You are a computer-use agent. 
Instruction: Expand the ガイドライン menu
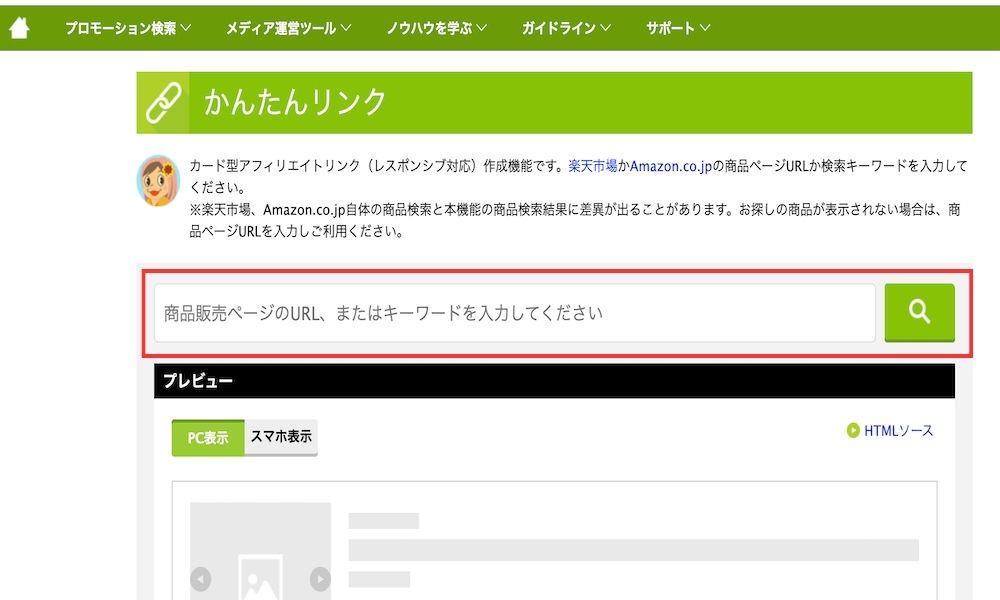[x=566, y=28]
